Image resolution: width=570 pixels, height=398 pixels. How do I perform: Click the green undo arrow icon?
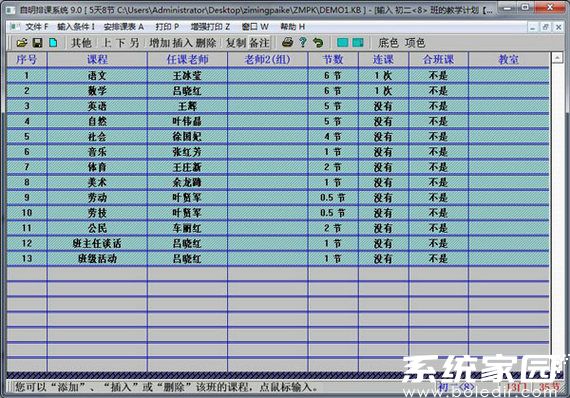point(318,43)
